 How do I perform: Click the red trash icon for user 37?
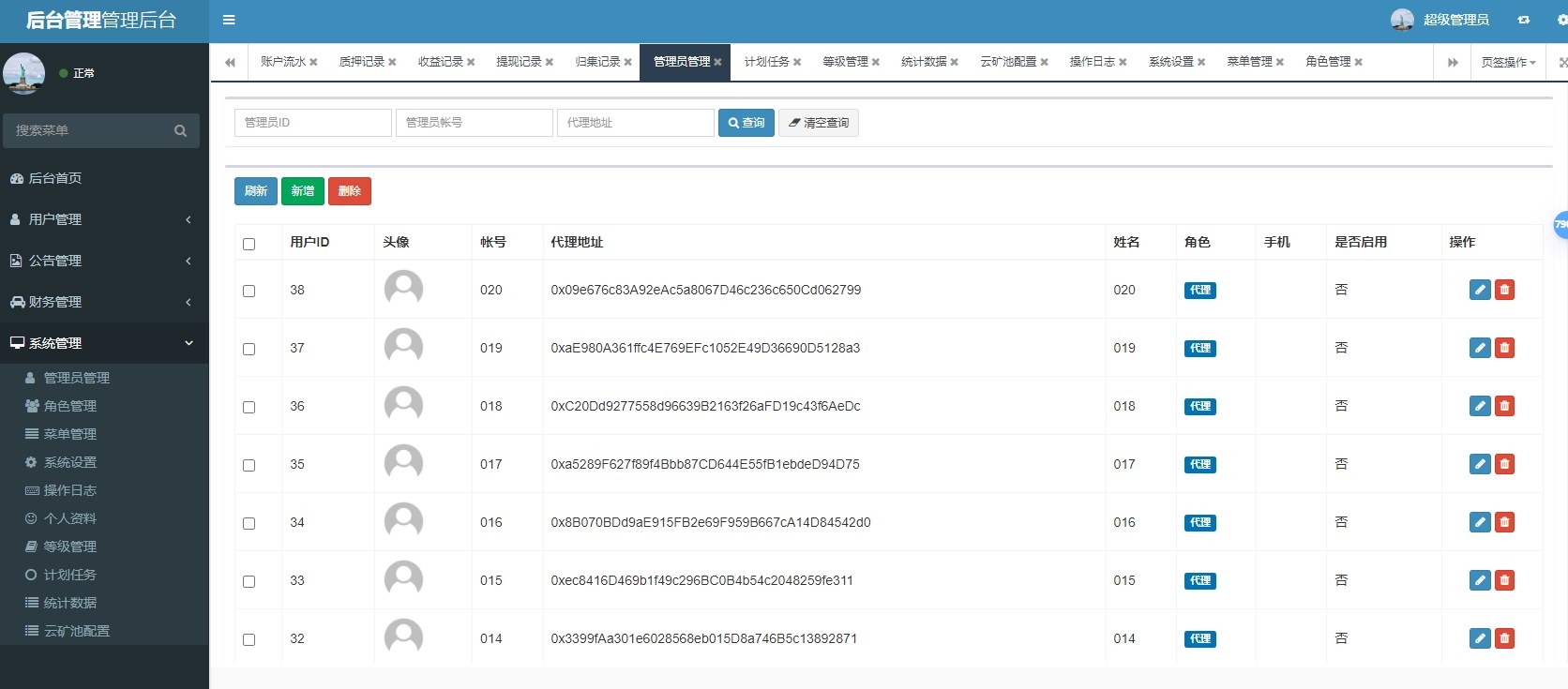[x=1504, y=348]
